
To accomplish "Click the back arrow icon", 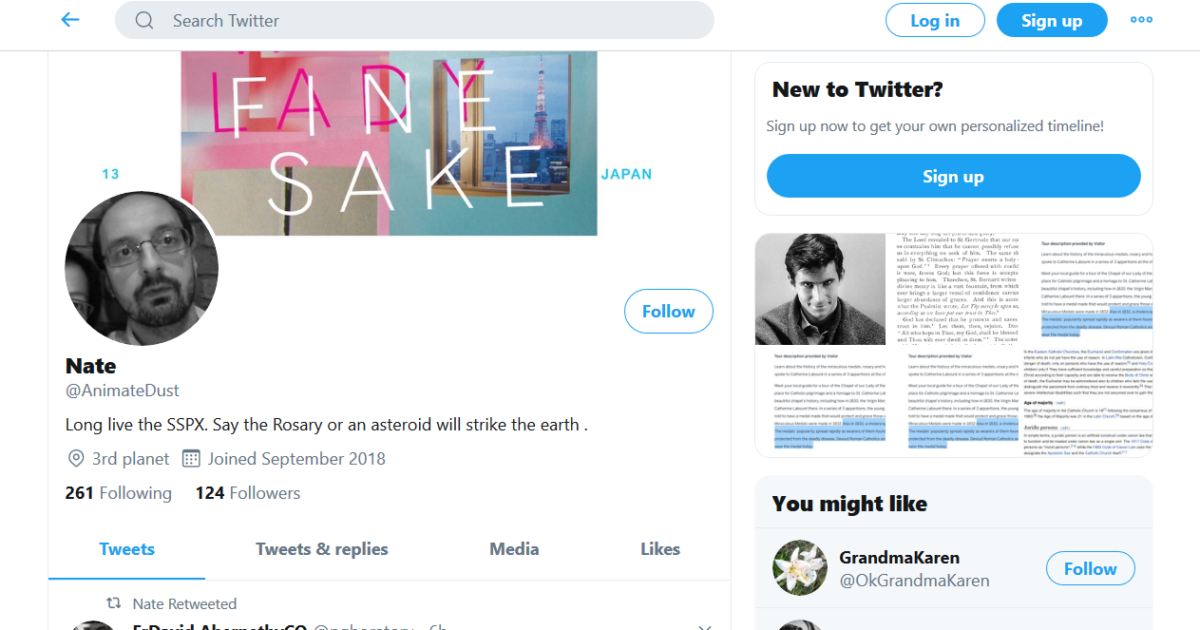I will click(x=70, y=20).
